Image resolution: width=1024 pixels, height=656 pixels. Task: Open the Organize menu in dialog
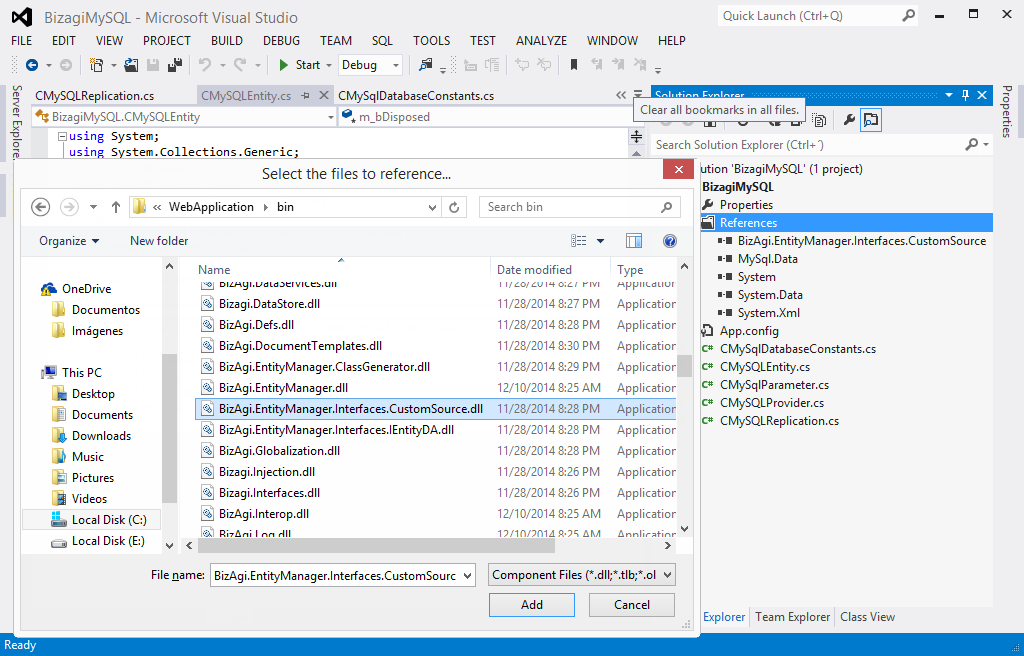coord(69,241)
